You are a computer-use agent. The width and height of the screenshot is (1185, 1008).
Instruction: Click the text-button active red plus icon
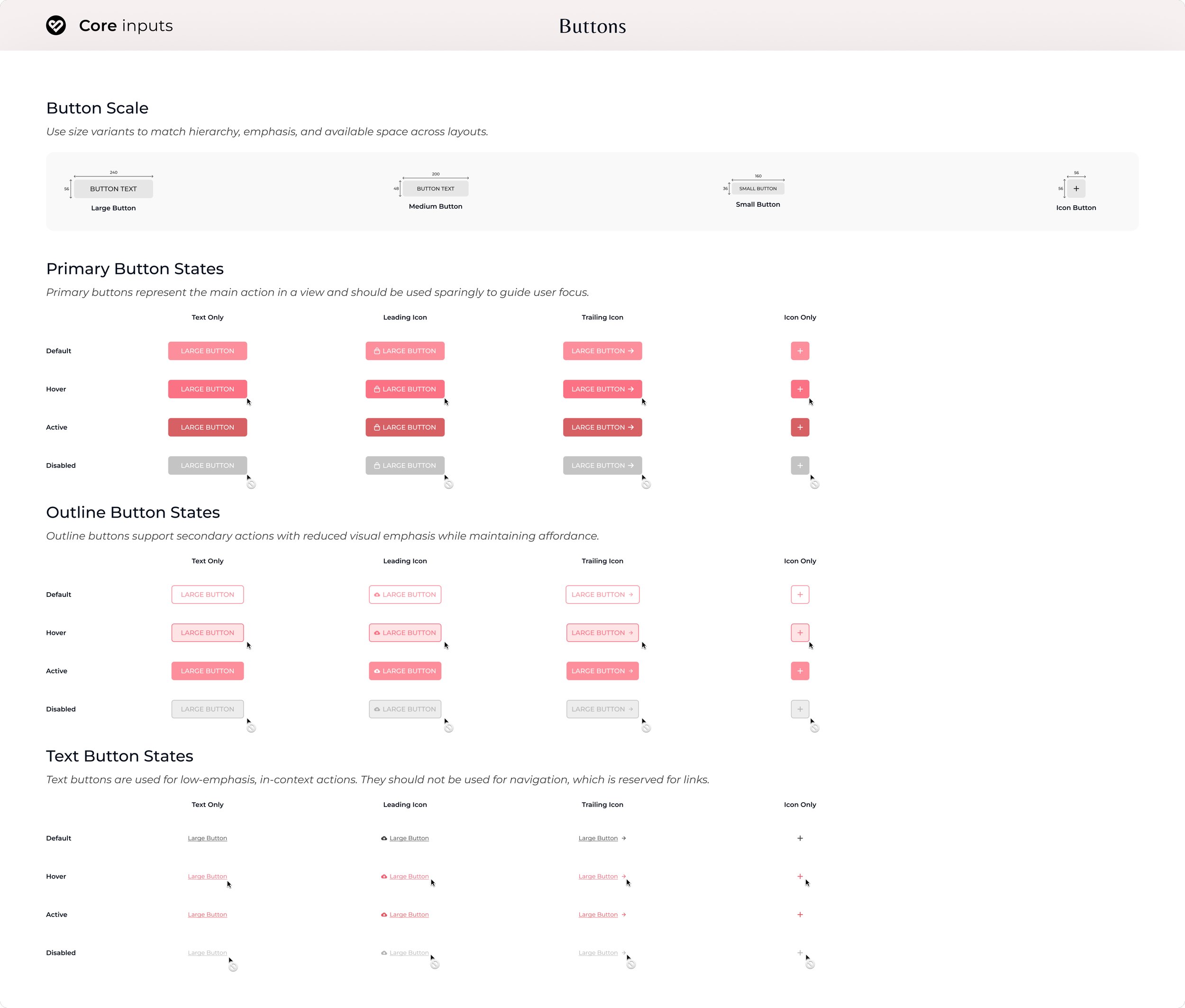800,914
